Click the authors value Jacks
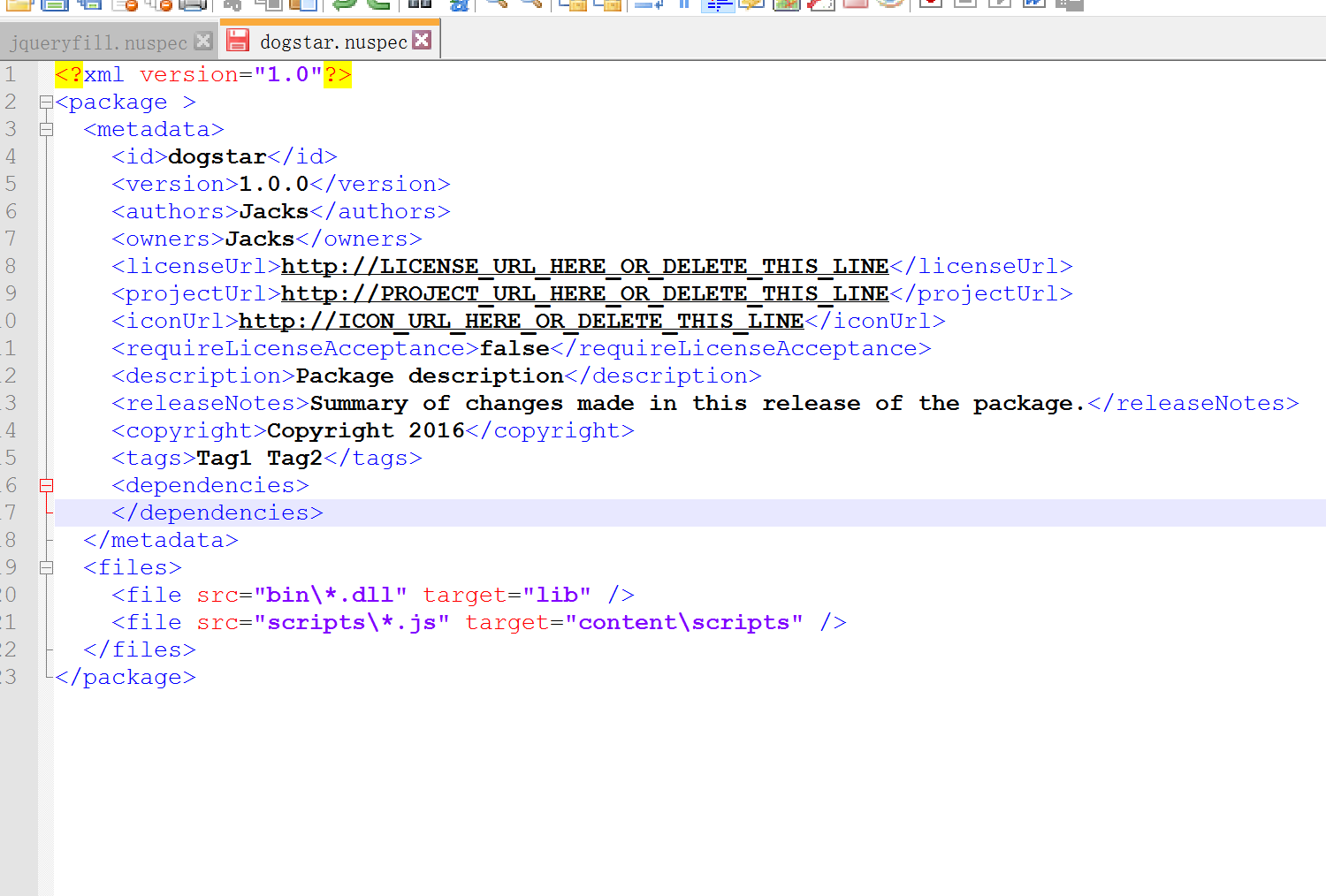The width and height of the screenshot is (1326, 896). point(274,212)
